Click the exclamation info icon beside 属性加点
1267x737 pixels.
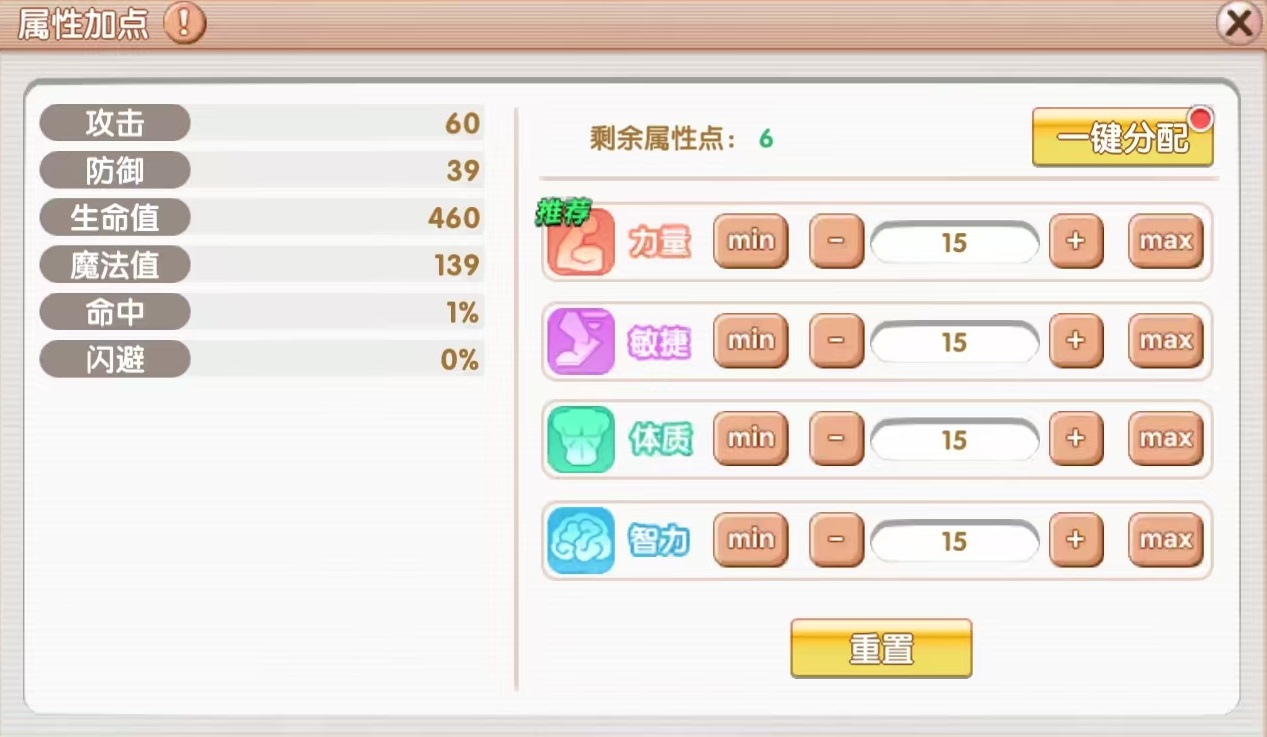pyautogui.click(x=184, y=22)
